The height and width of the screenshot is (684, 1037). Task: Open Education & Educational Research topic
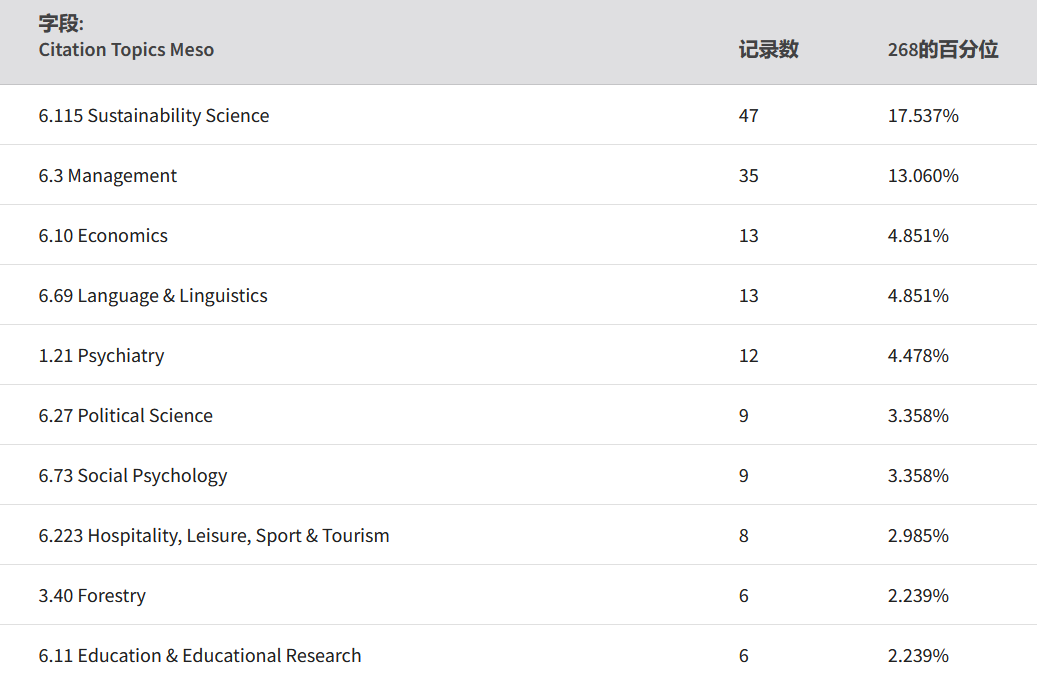click(x=200, y=656)
